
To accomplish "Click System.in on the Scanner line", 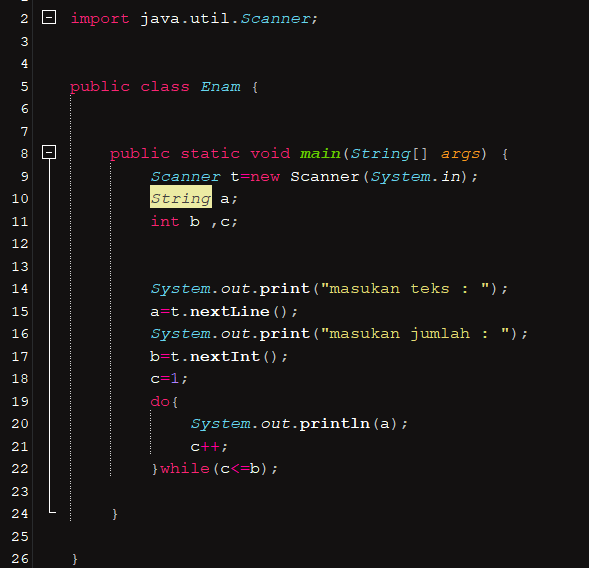I will pyautogui.click(x=416, y=177).
